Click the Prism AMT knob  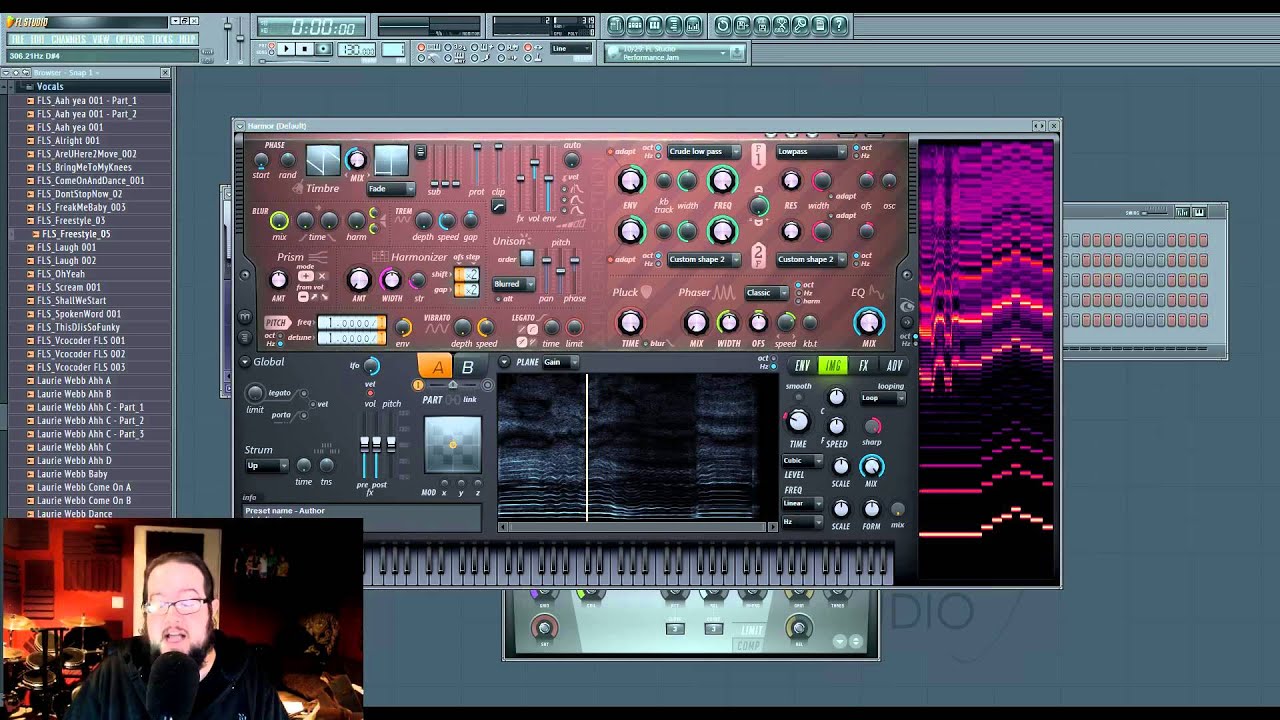tap(279, 281)
